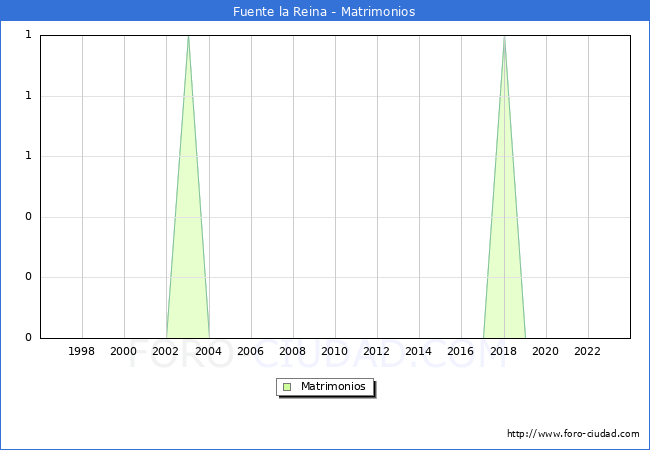Select the 2022 x-axis label
Screen dimensions: 650x450
(587, 351)
